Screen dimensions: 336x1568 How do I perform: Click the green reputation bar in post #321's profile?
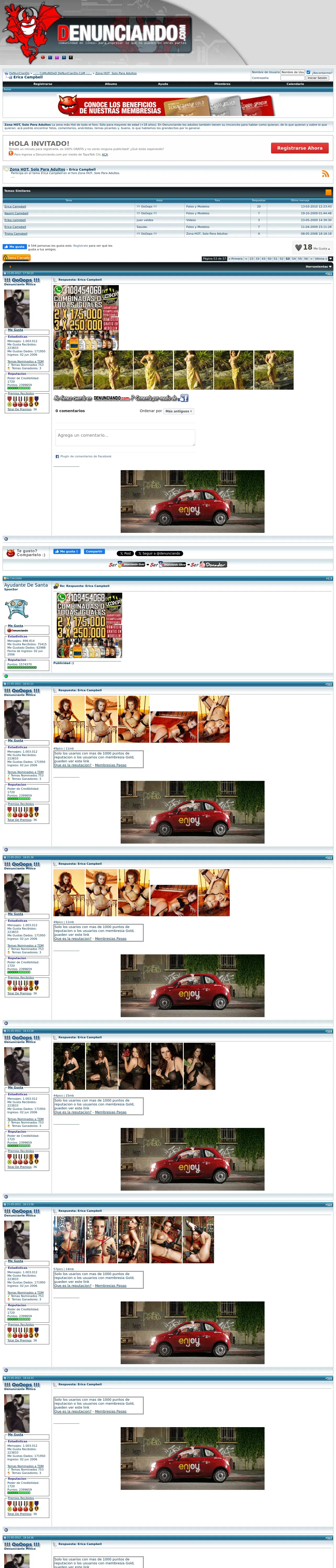[19, 388]
